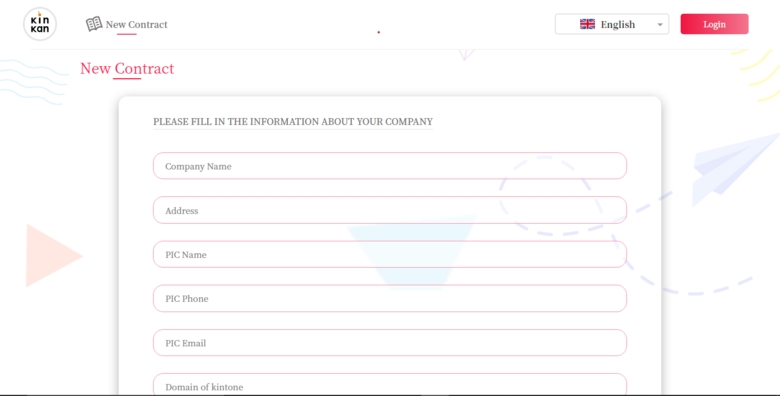Select the PIC Name input
This screenshot has width=780, height=396.
click(x=390, y=254)
